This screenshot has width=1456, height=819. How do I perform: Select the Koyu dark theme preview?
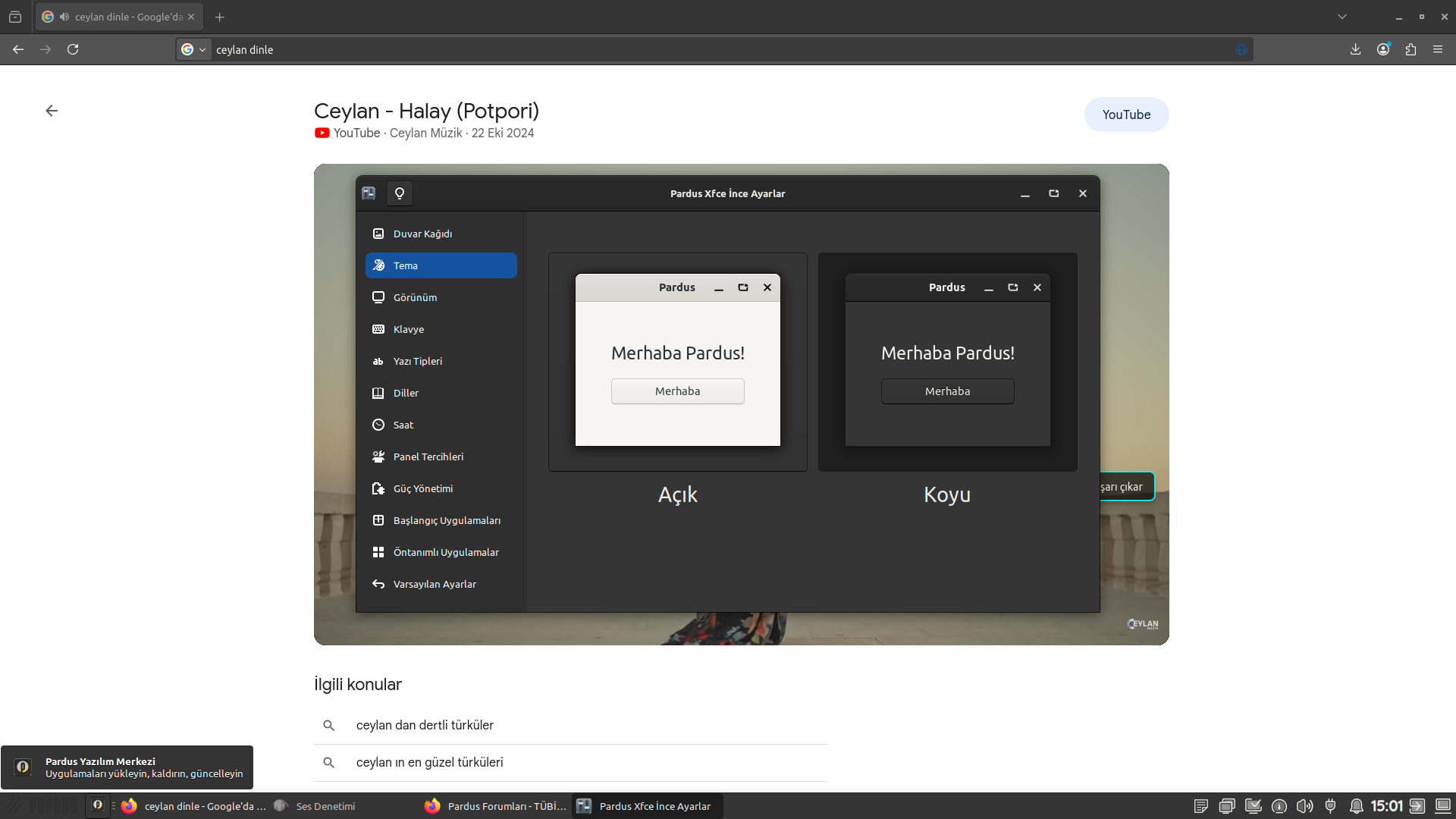pos(947,362)
